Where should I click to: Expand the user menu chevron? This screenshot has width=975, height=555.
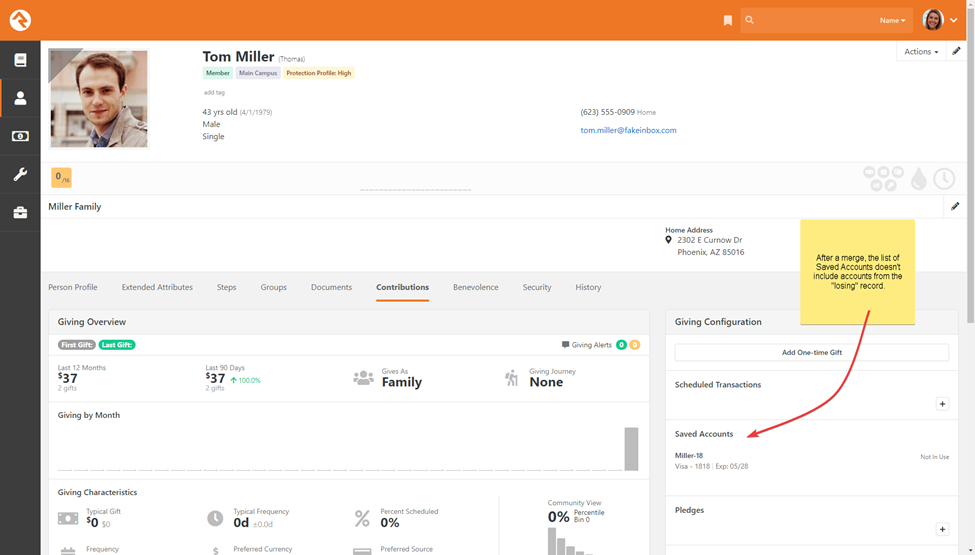tap(953, 21)
